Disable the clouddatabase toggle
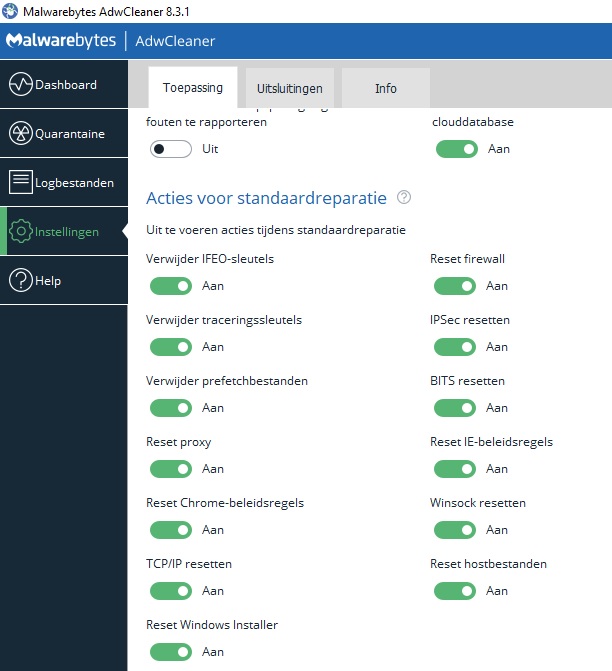Image resolution: width=612 pixels, height=671 pixels. tap(457, 149)
